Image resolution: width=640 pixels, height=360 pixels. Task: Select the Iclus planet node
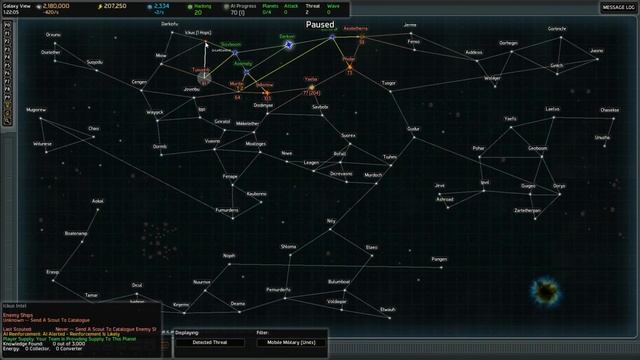pos(205,41)
